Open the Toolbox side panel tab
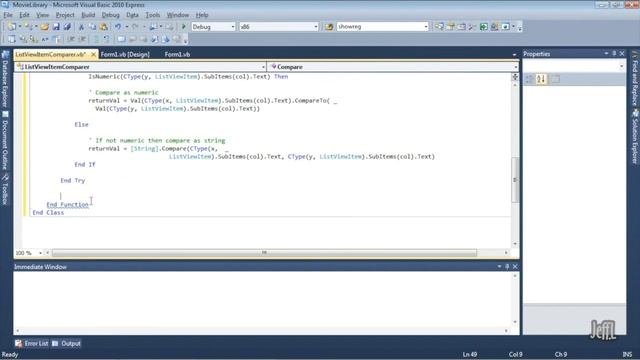Screen dimensions: 640x360 coord(5,189)
